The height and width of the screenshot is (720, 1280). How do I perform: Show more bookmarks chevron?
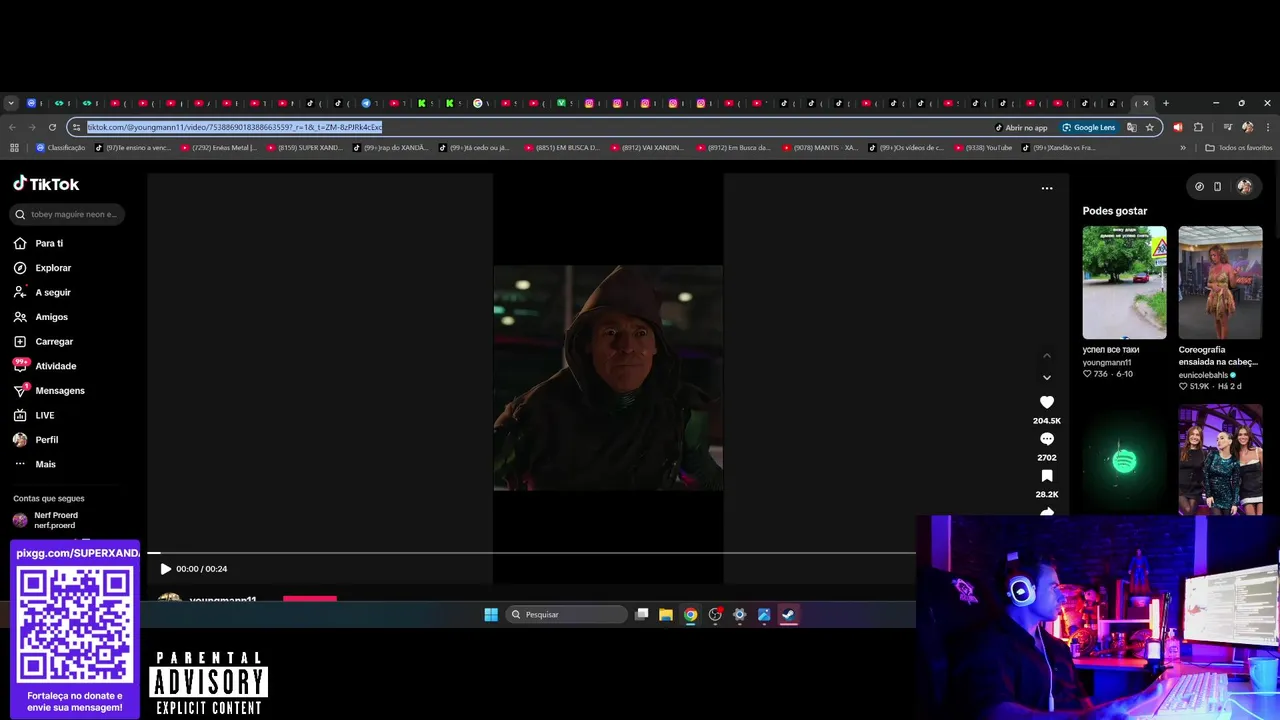tap(1183, 147)
